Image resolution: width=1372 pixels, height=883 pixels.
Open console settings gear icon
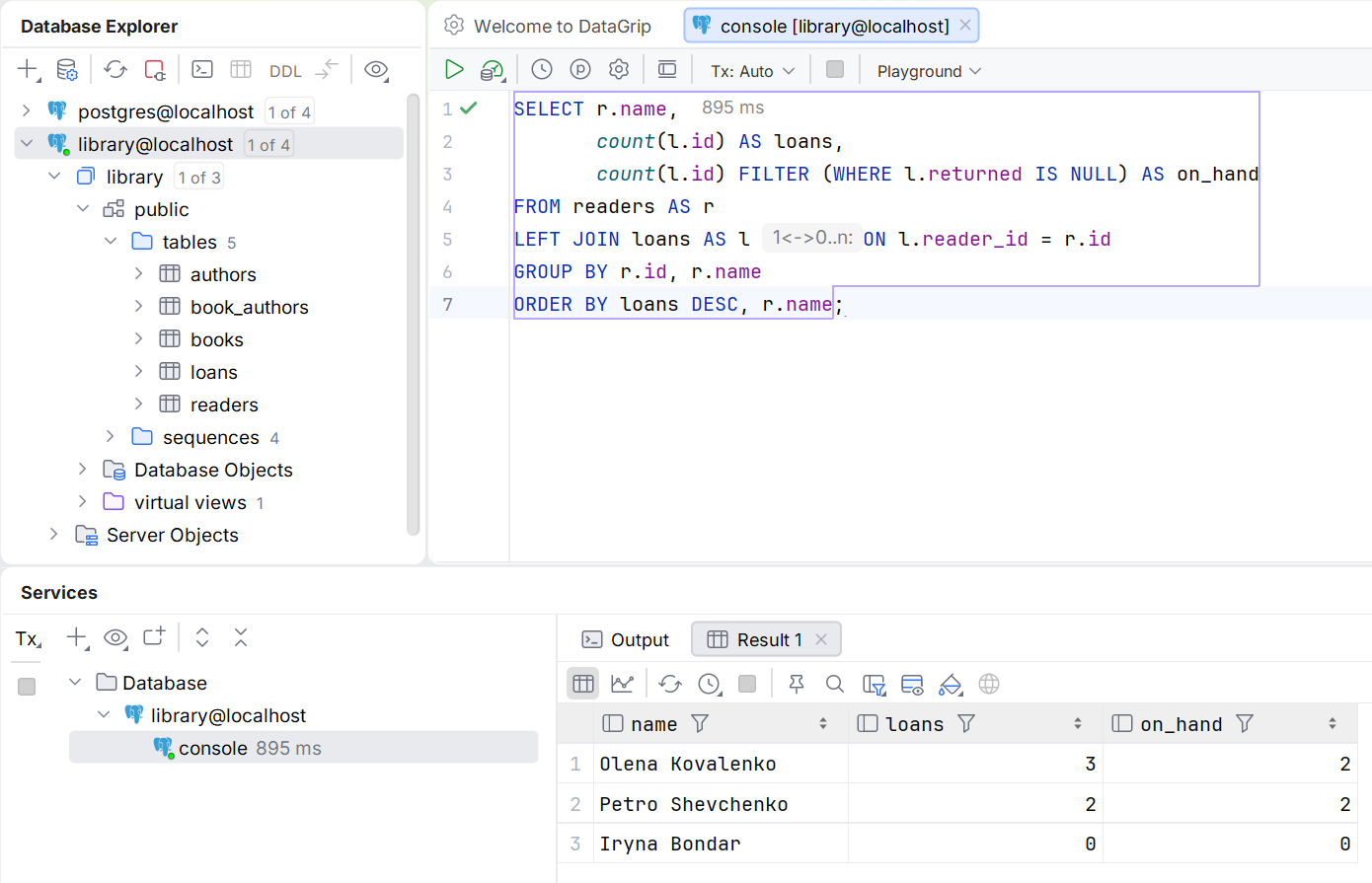coord(619,69)
